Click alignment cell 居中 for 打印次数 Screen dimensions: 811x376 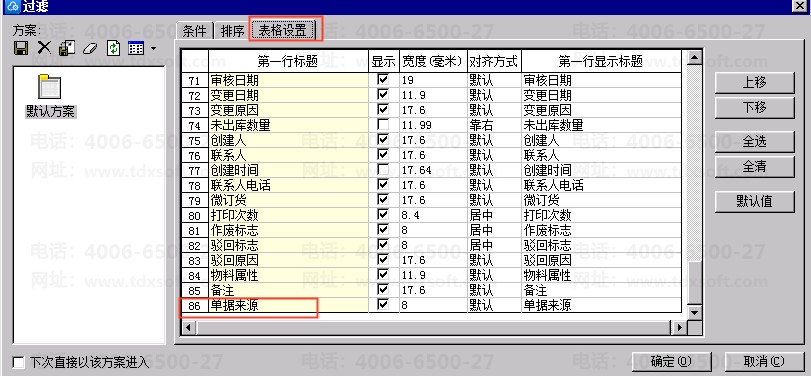494,215
